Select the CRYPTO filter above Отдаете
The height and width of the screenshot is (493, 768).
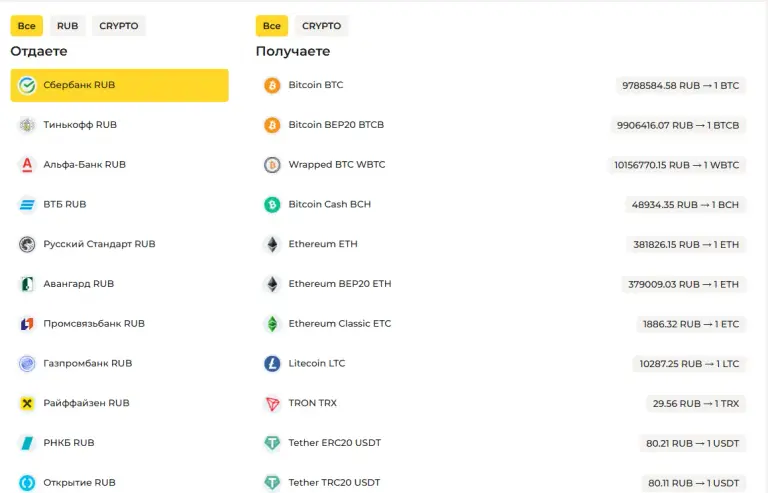(x=119, y=26)
